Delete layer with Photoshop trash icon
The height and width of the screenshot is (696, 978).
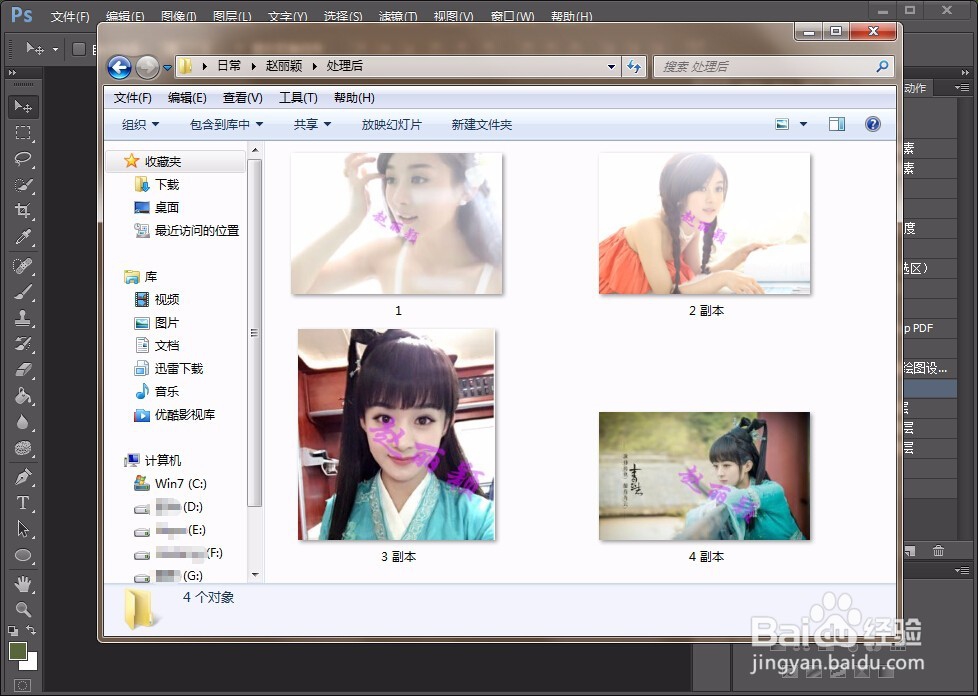938,551
